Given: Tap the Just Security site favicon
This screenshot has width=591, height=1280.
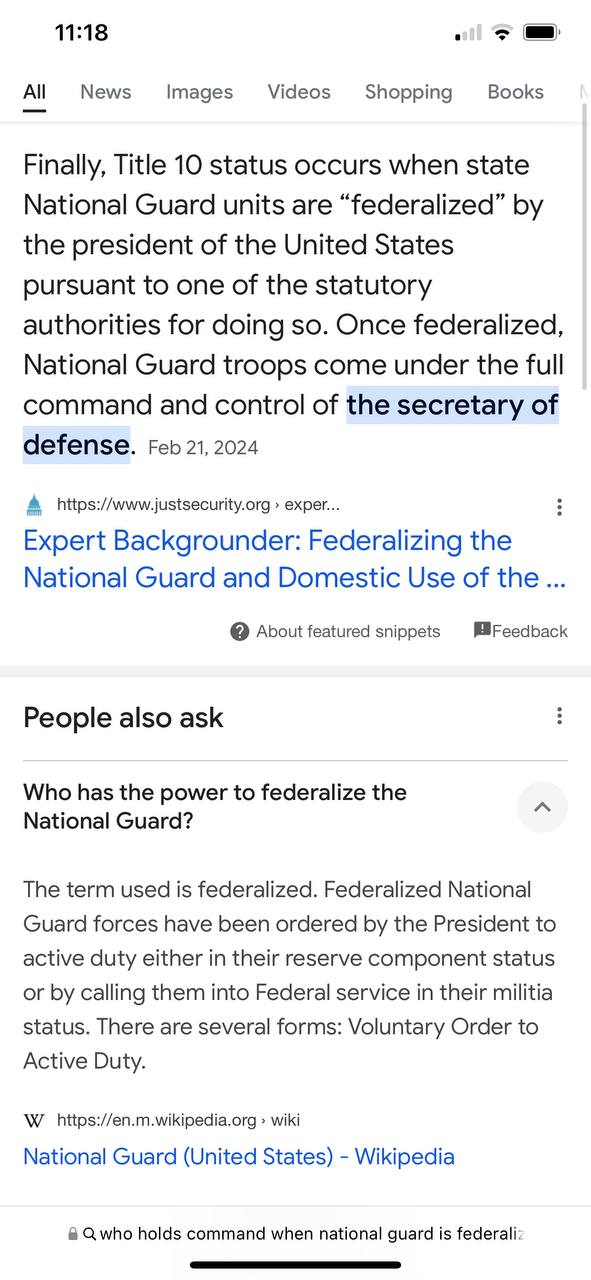Looking at the screenshot, I should tap(35, 505).
